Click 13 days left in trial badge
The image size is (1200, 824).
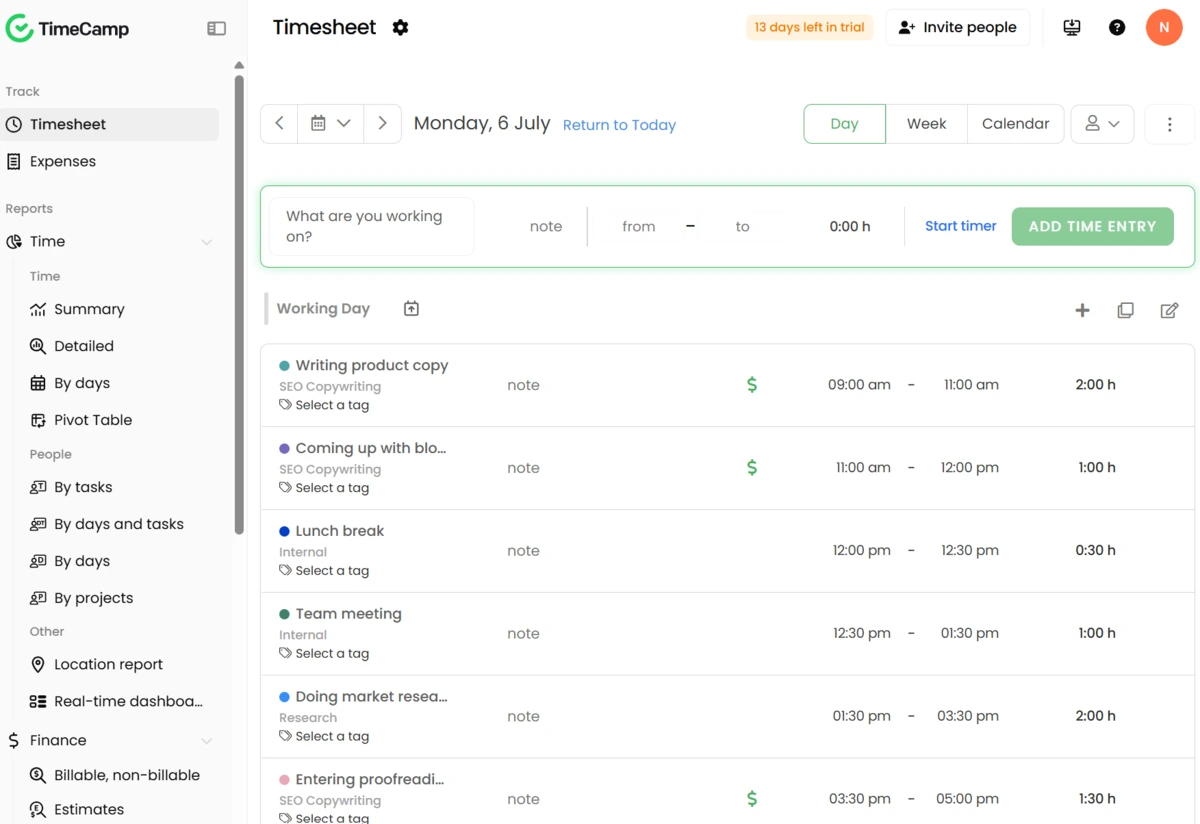point(809,28)
